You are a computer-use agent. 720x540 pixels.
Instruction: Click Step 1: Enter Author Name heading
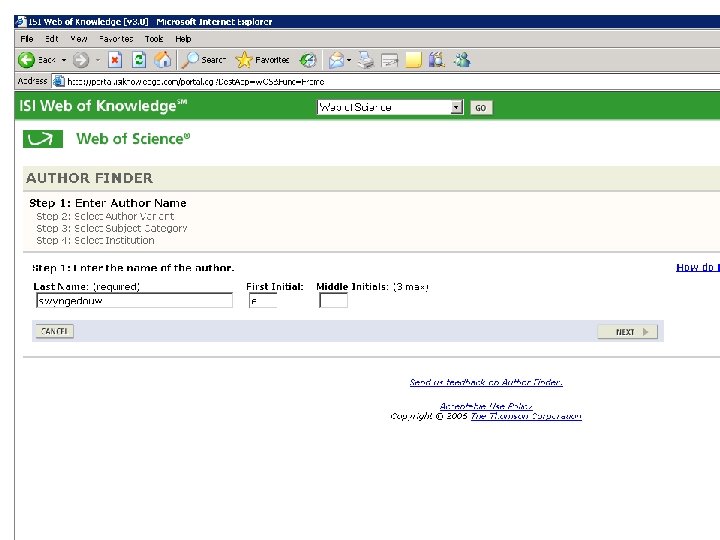coord(108,203)
